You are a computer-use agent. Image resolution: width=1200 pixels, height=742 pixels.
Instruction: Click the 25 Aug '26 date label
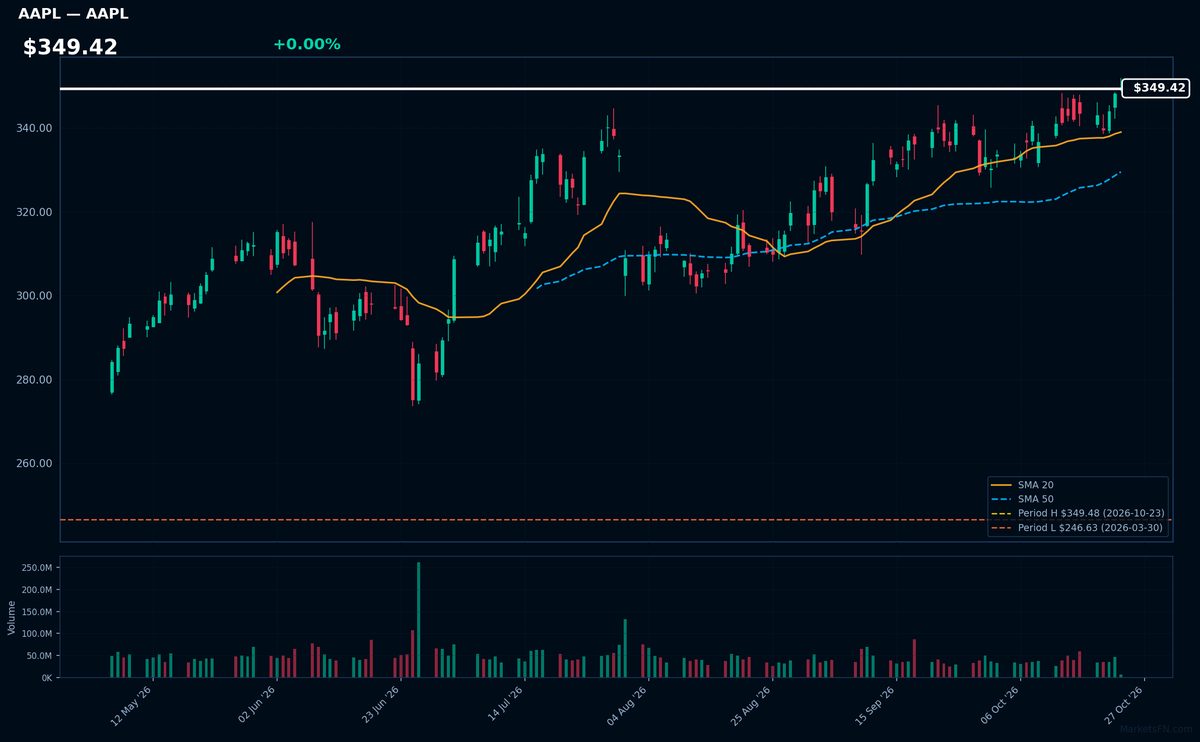(750, 706)
